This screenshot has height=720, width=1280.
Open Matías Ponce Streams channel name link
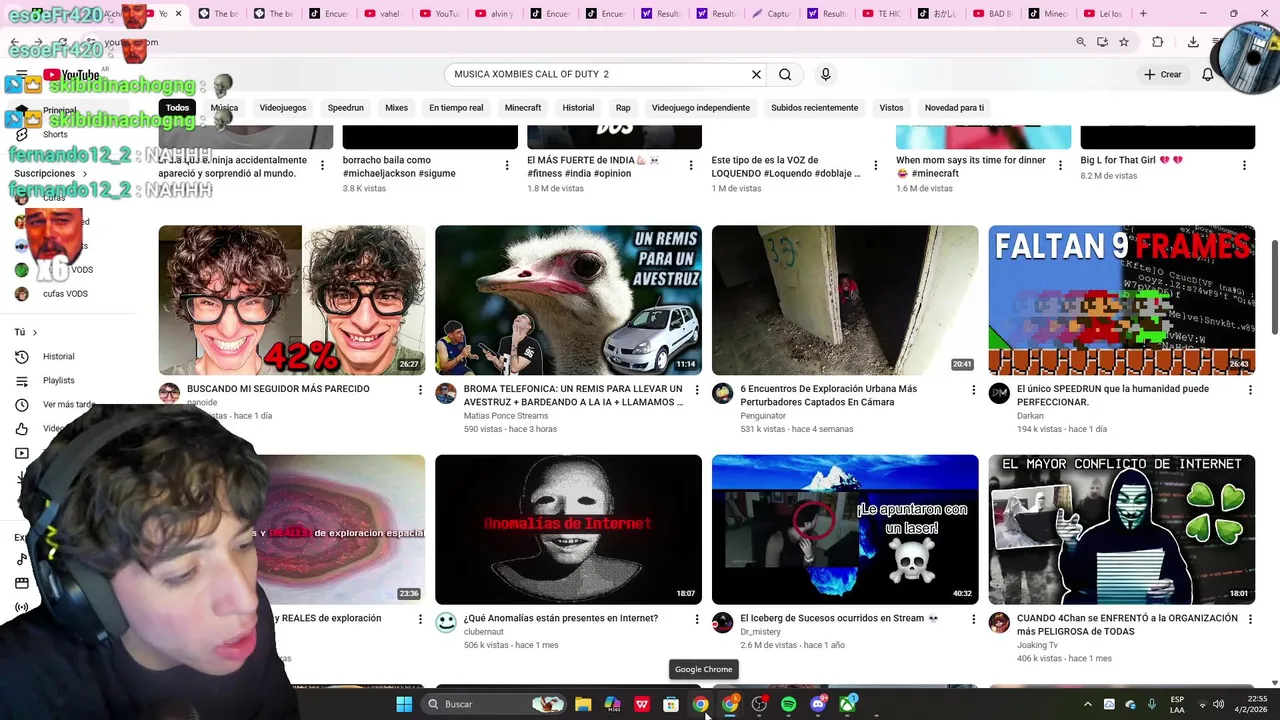click(506, 416)
